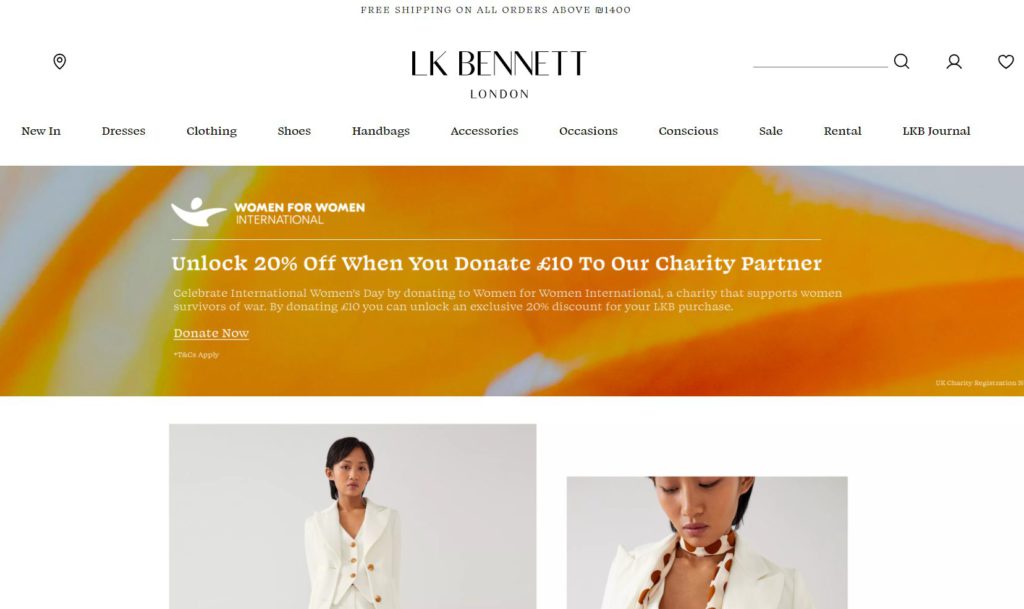Open the white suit model image

(353, 516)
